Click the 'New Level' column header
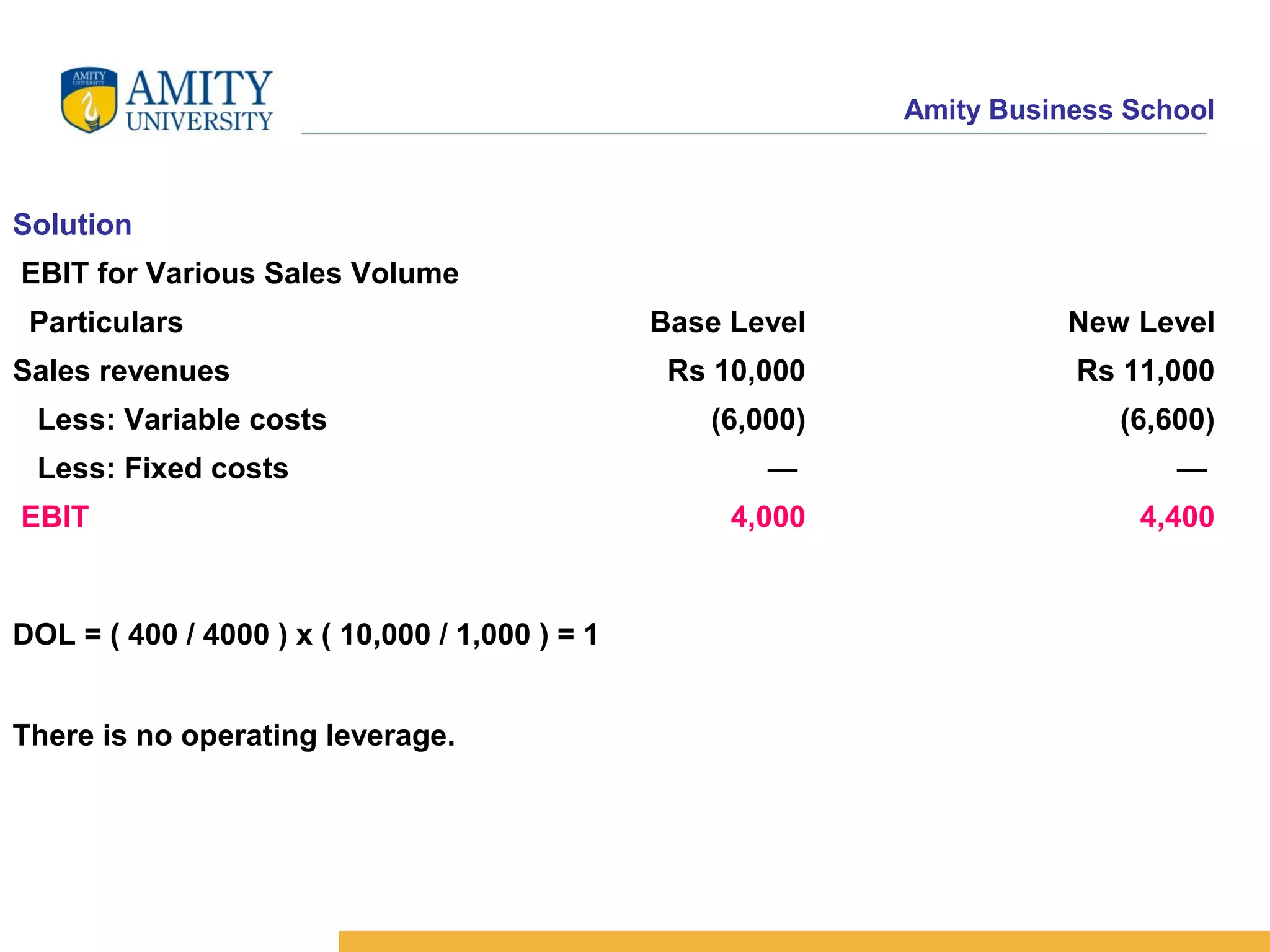Screen dimensions: 1270x952 click(x=1141, y=322)
